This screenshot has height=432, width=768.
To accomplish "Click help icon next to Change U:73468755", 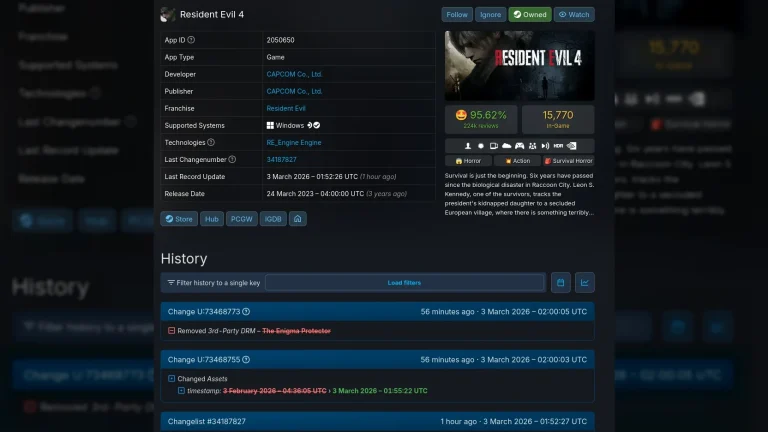I will (x=246, y=360).
